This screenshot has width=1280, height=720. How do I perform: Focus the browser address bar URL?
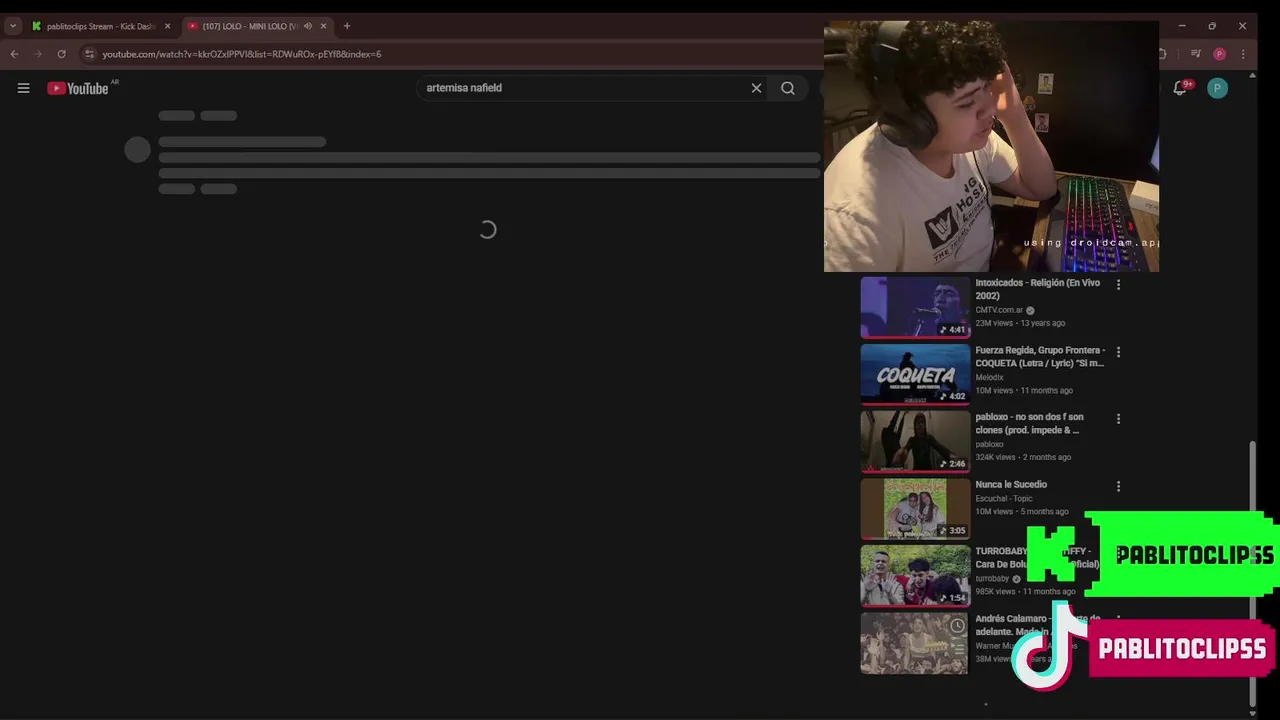241,54
